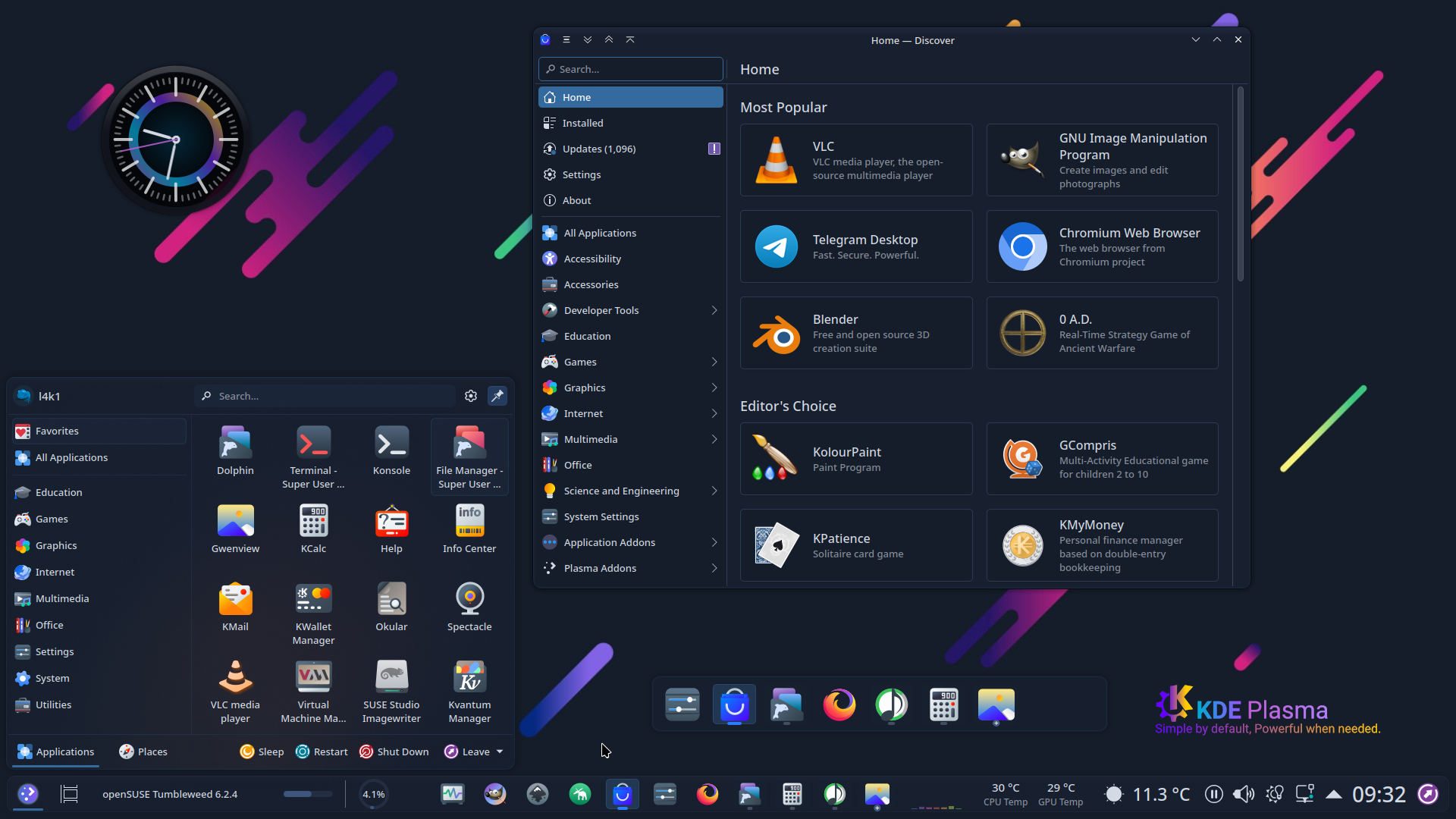Viewport: 1456px width, 819px height.
Task: Click the Shut Down button
Action: click(394, 752)
